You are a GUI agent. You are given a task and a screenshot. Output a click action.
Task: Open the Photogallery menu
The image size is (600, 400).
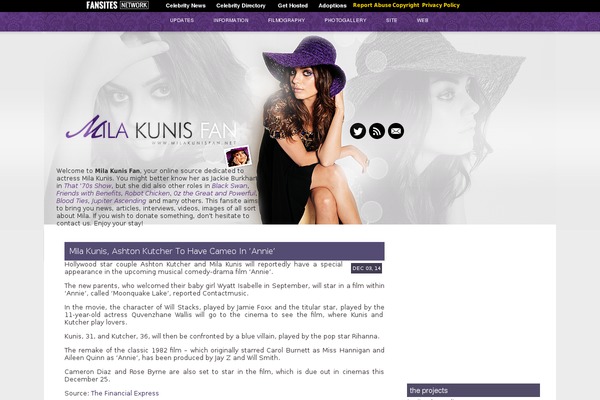click(345, 20)
